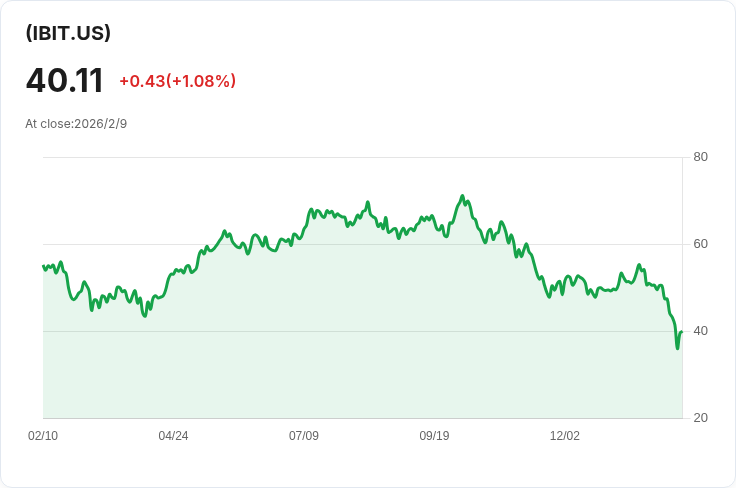Pick the 09/19 x-axis date label

(434, 436)
